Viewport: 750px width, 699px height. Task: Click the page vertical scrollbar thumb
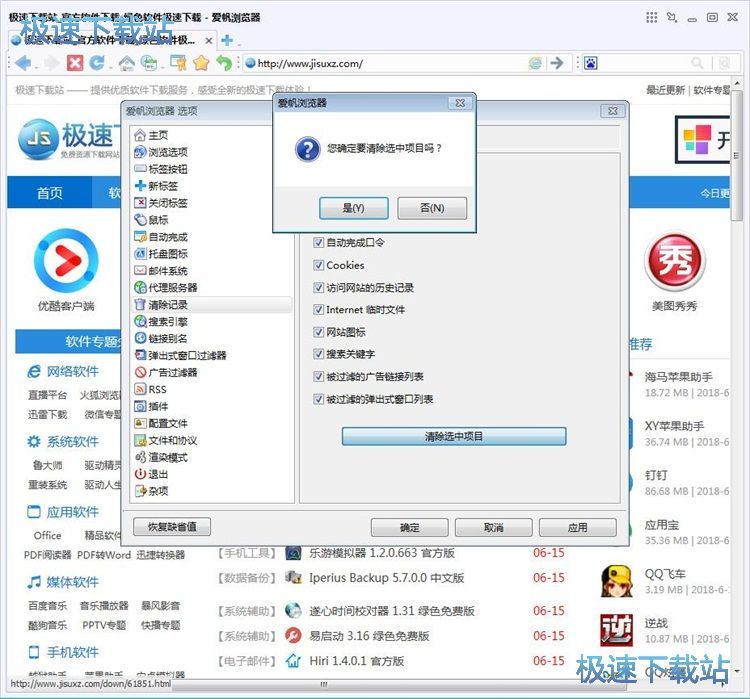(x=736, y=157)
